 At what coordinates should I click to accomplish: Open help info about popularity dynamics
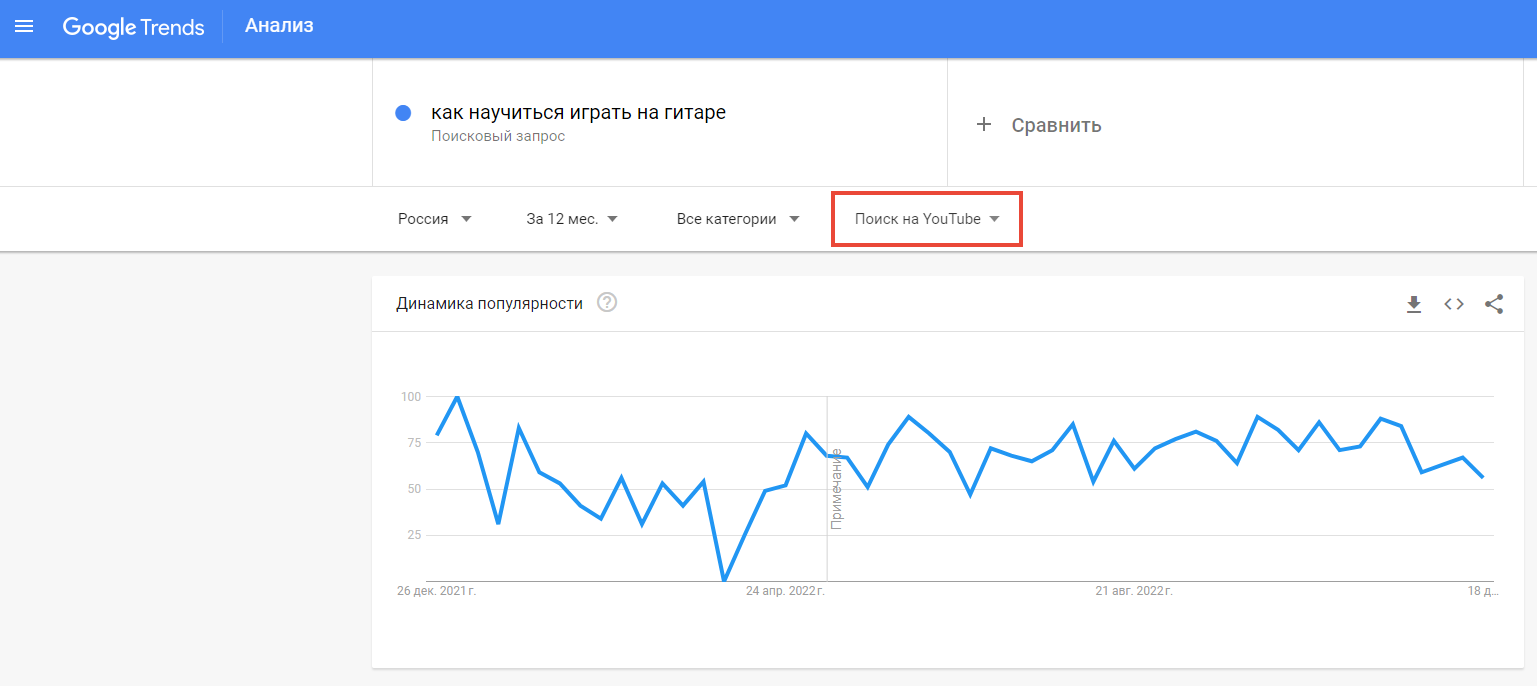coord(606,301)
